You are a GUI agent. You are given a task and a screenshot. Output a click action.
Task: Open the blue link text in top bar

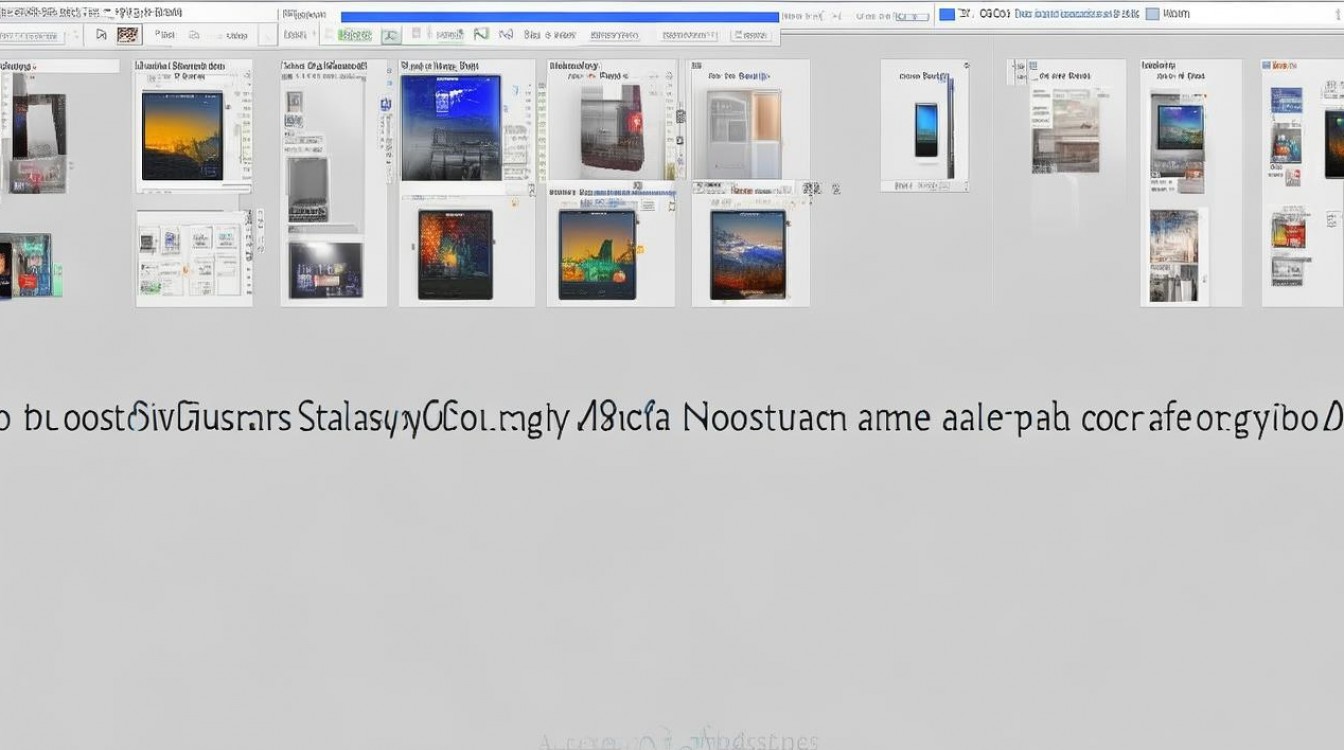(1075, 14)
